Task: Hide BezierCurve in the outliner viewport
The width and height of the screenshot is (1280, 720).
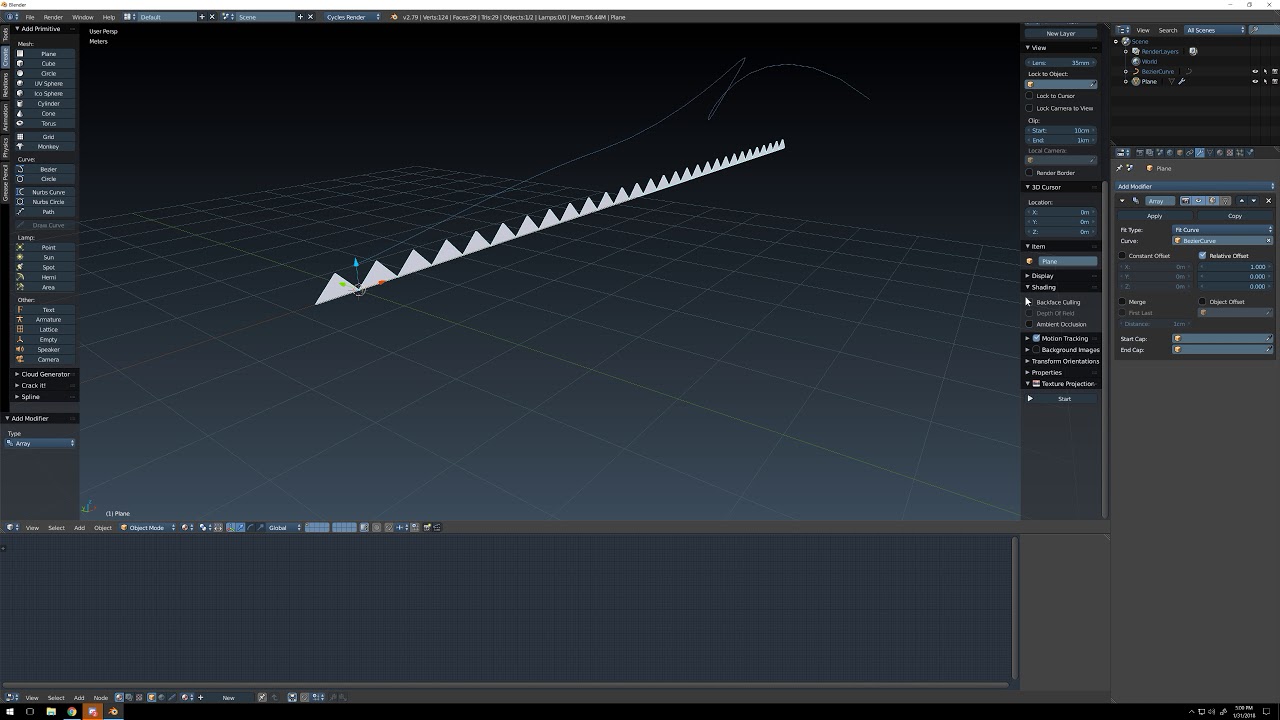Action: 1255,72
